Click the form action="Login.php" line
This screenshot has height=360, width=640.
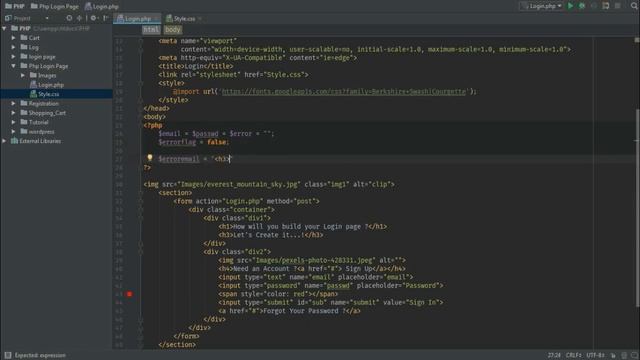246,201
